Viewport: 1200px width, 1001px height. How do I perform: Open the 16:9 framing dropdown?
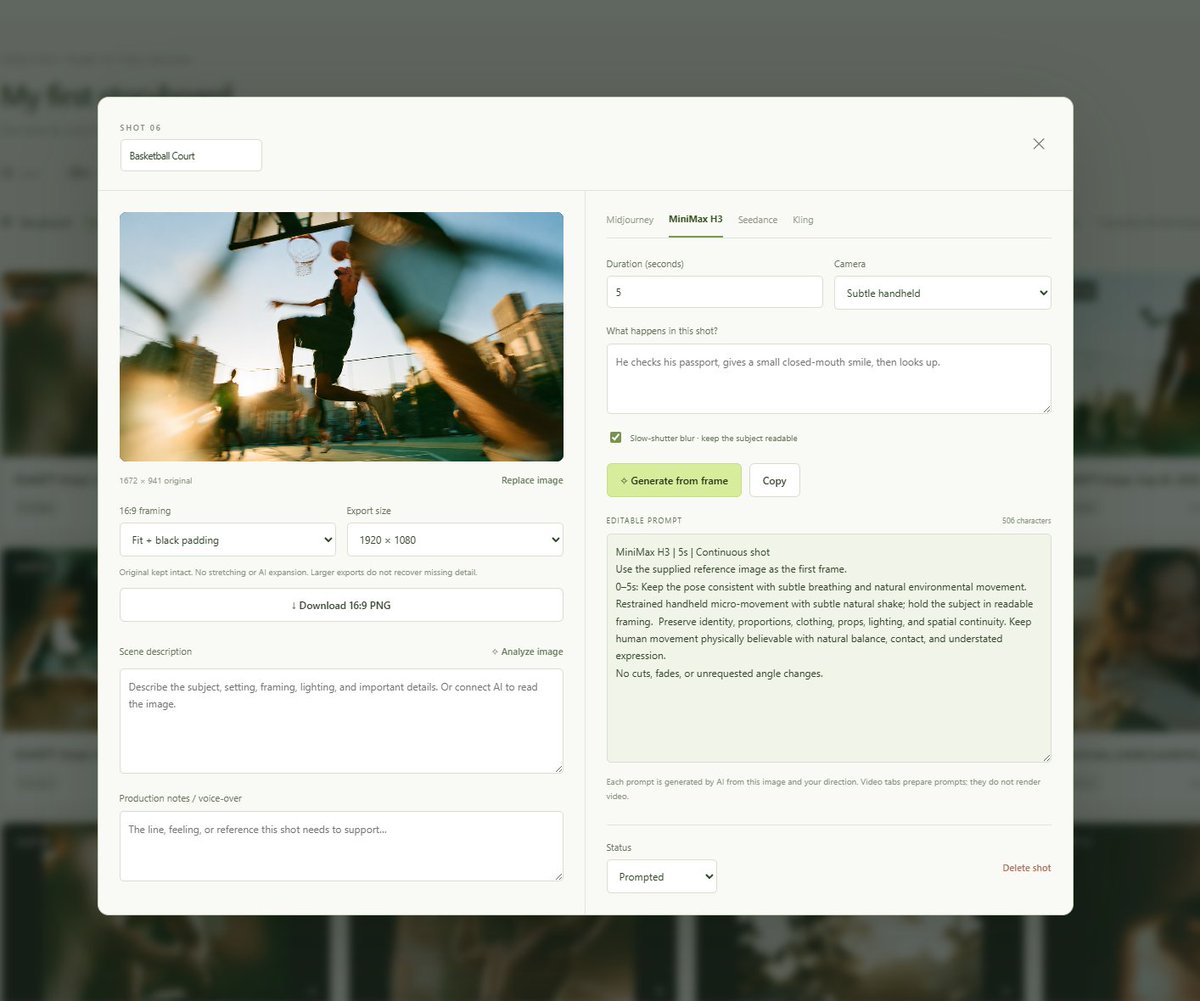227,540
